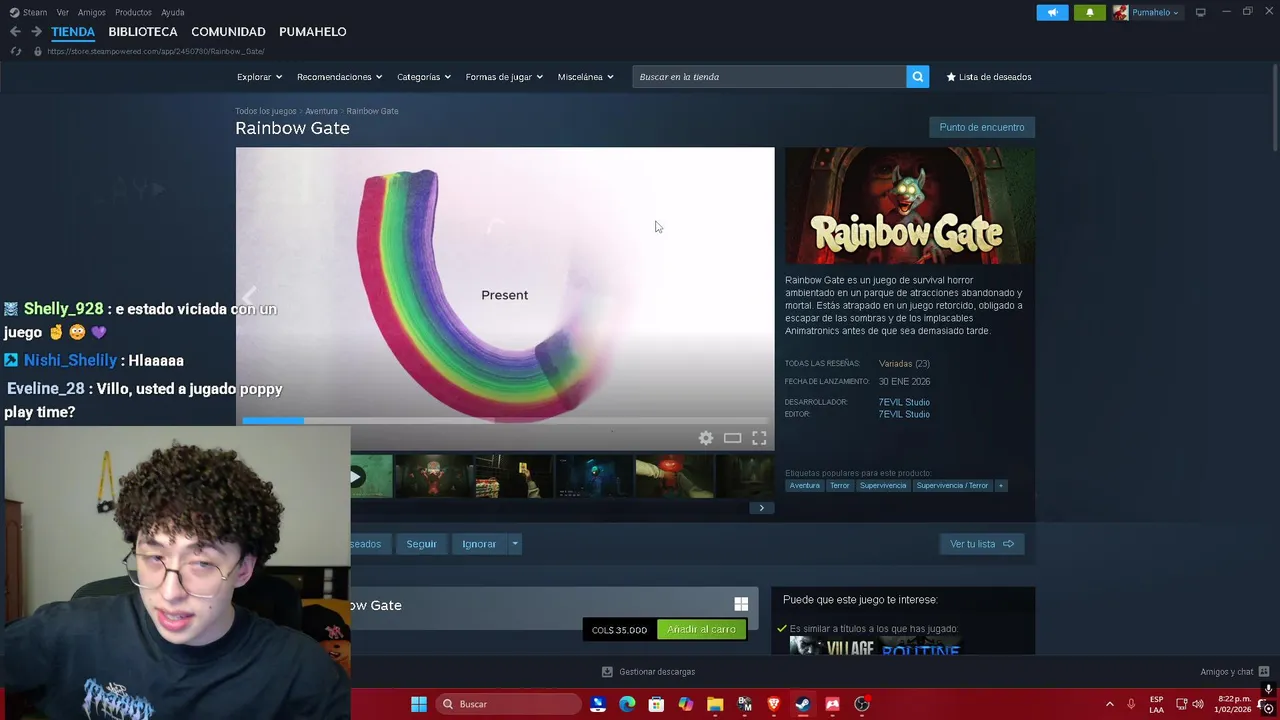Switch to the TIENDA tab
The image size is (1280, 720).
pyautogui.click(x=73, y=32)
